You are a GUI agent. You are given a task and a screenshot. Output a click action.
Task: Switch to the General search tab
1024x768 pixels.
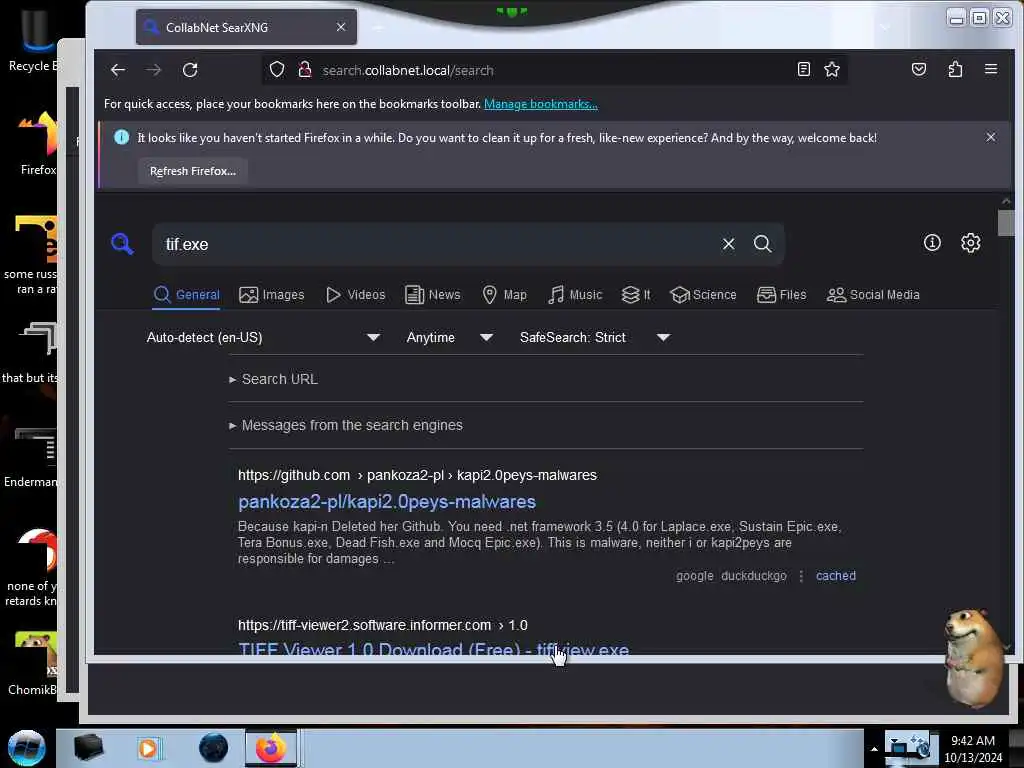click(186, 295)
